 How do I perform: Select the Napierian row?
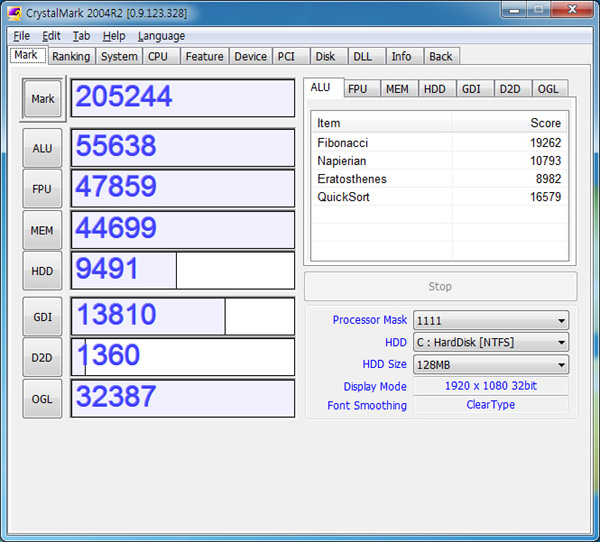(x=439, y=161)
